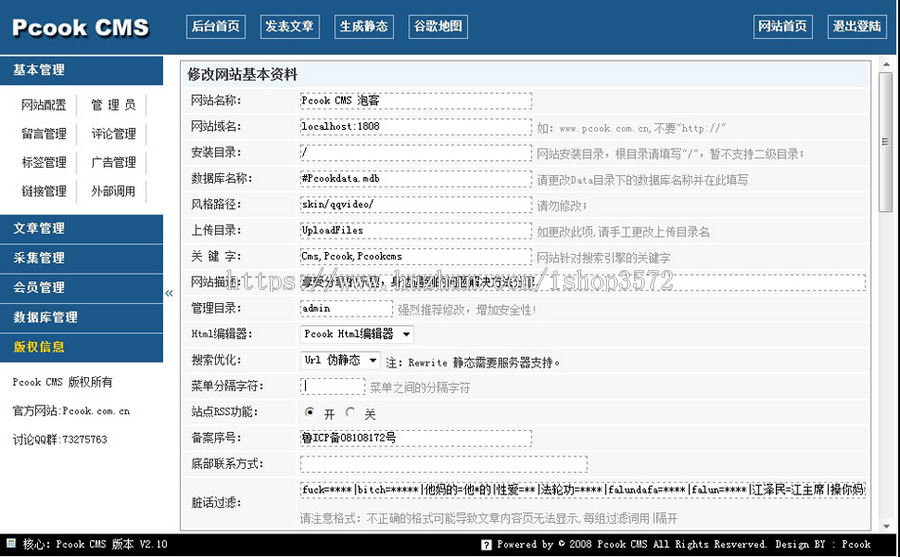Click the help question mark icon in footer

[x=486, y=544]
